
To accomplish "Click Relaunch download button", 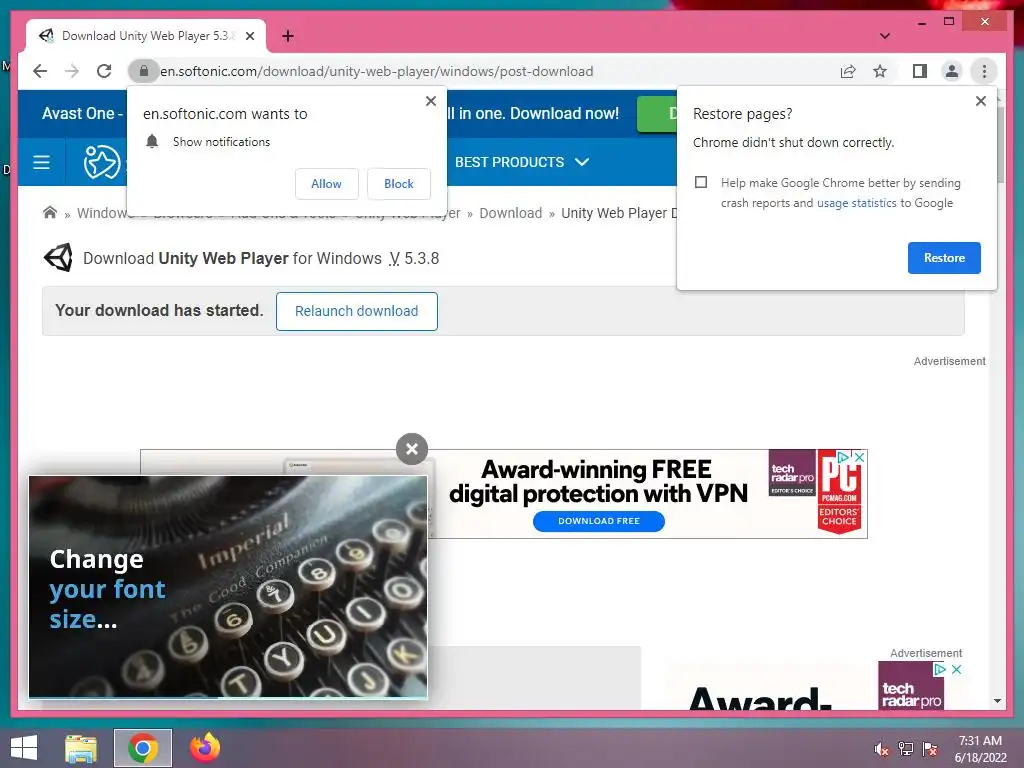I will pyautogui.click(x=357, y=312).
